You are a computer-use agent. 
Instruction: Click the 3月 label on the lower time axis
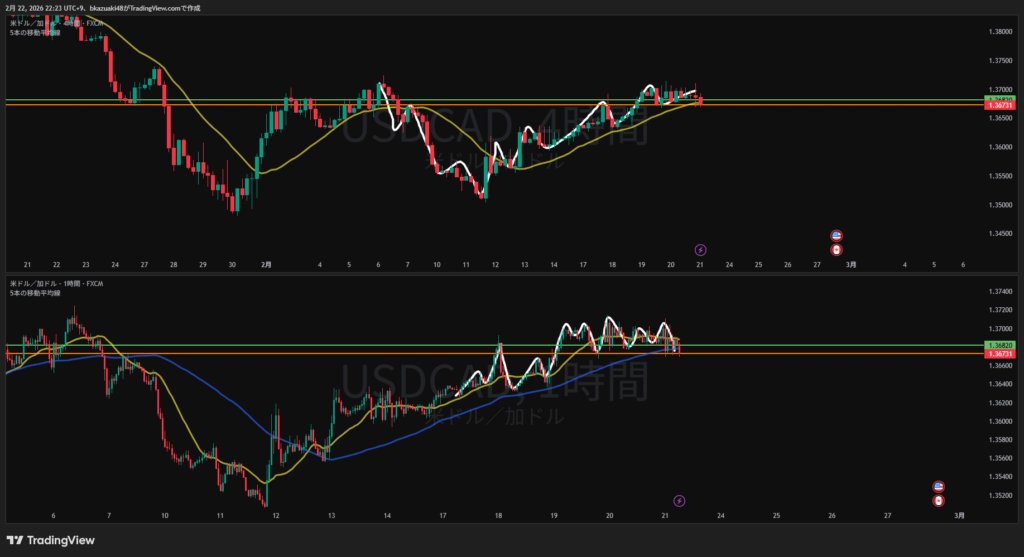[x=959, y=515]
